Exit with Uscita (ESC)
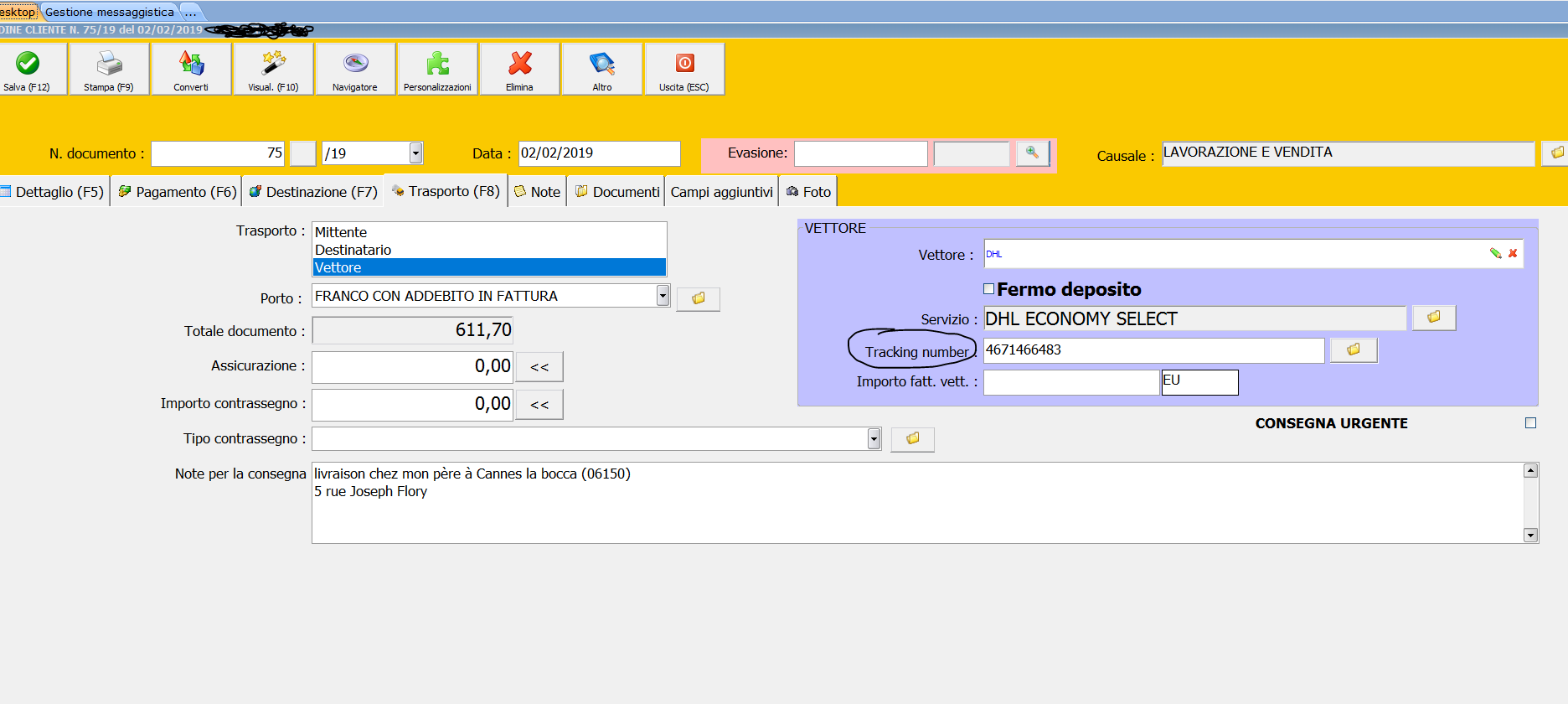The width and height of the screenshot is (1568, 704). 684,70
